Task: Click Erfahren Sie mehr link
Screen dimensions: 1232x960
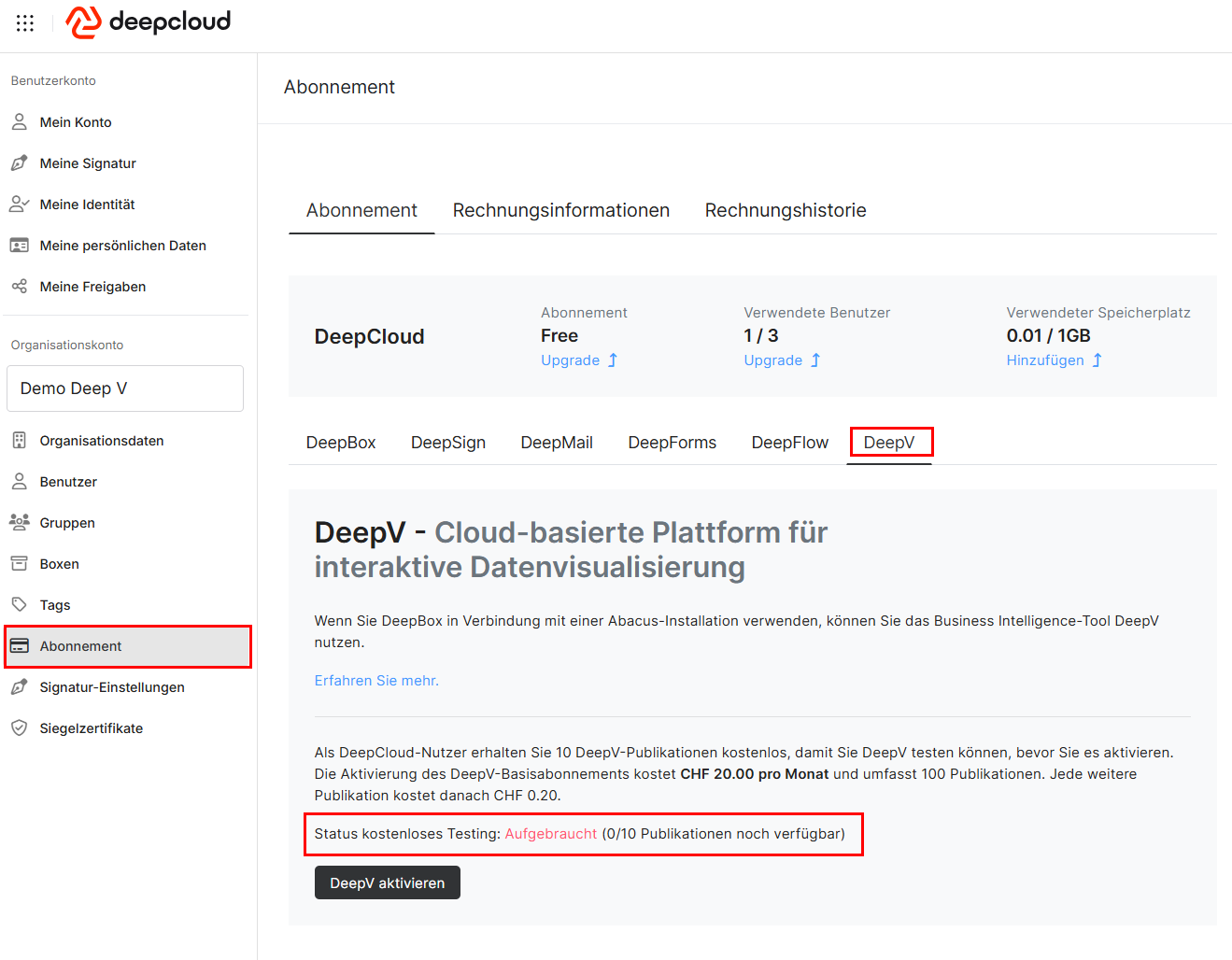Action: (376, 681)
